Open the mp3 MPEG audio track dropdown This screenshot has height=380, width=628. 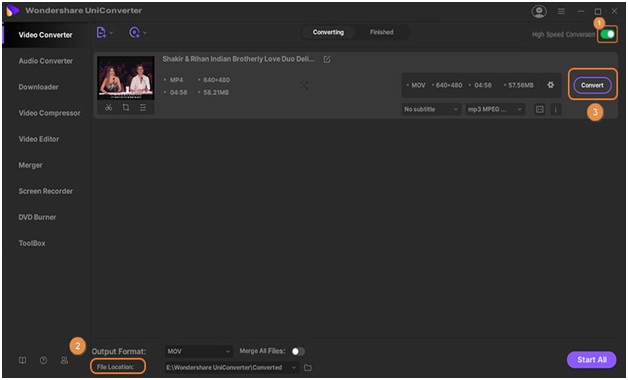point(495,109)
